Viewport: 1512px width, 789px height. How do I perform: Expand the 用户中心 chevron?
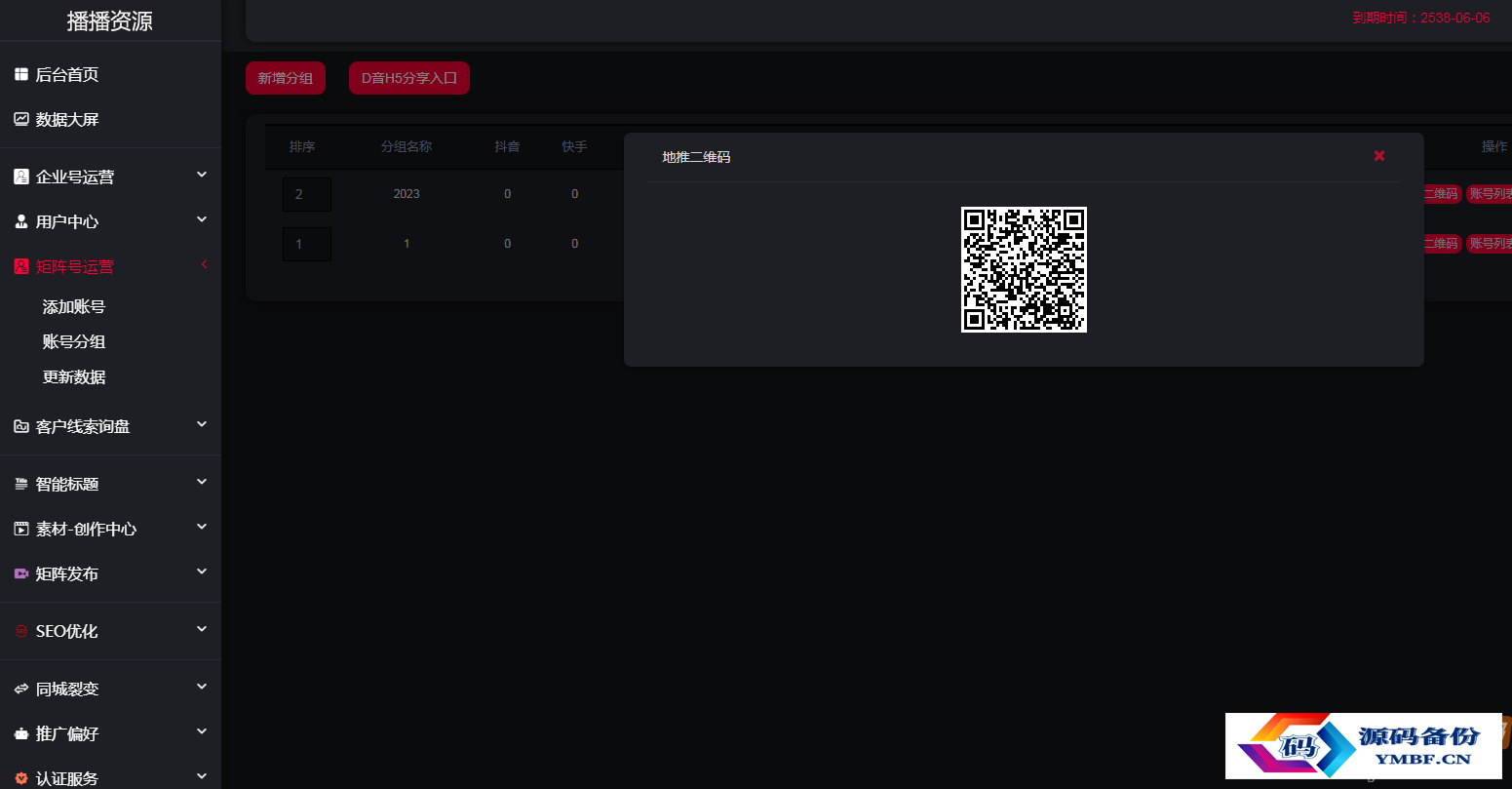tap(202, 219)
